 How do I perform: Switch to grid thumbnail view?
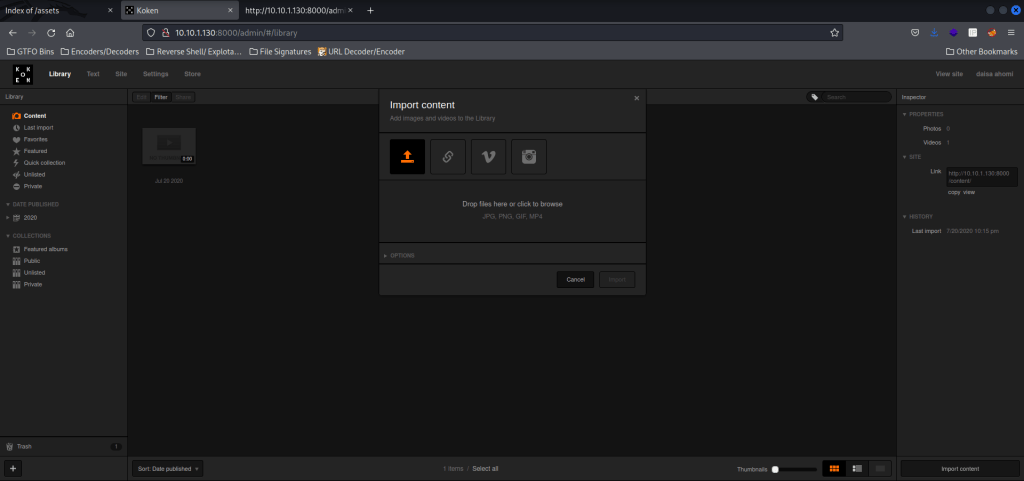tap(832, 468)
